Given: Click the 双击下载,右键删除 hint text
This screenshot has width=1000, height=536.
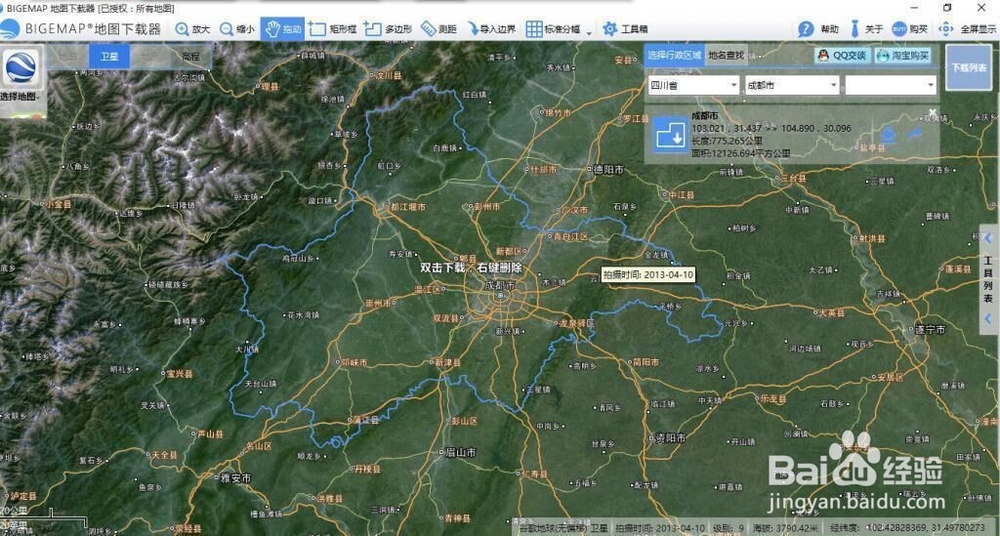Looking at the screenshot, I should click(x=471, y=268).
